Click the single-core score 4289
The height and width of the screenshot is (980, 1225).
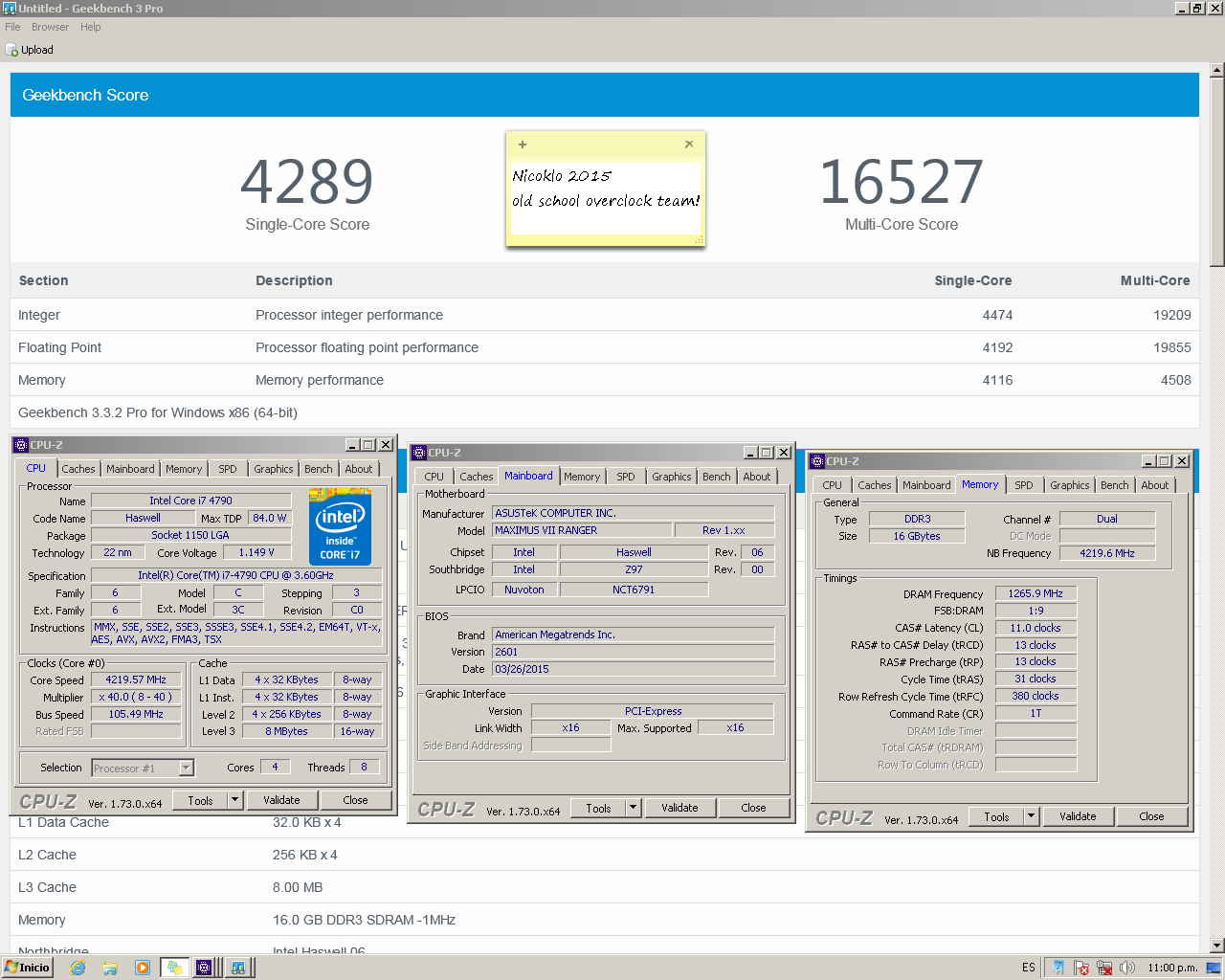coord(307,182)
